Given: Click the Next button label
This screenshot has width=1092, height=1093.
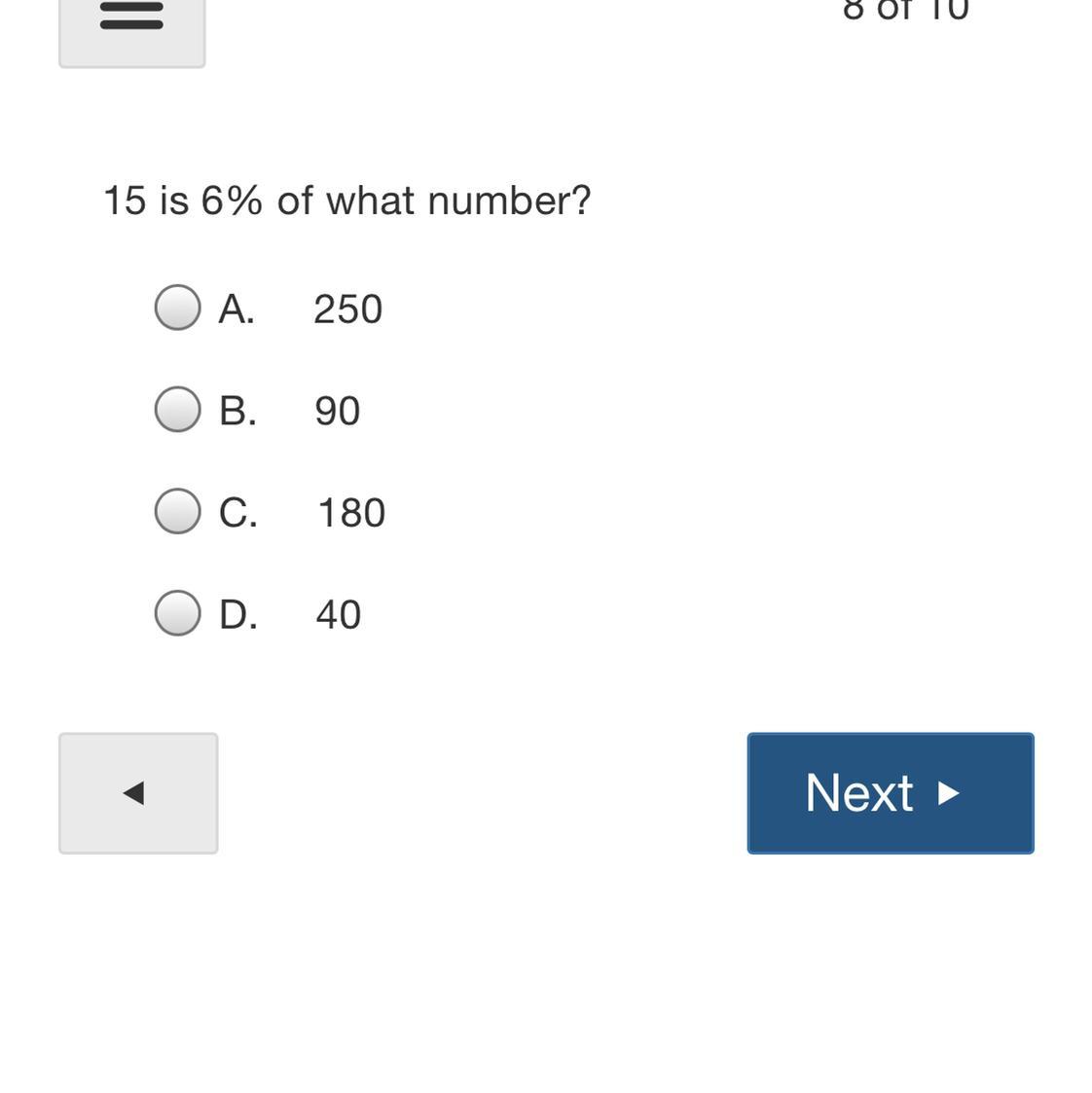Looking at the screenshot, I should click(859, 793).
